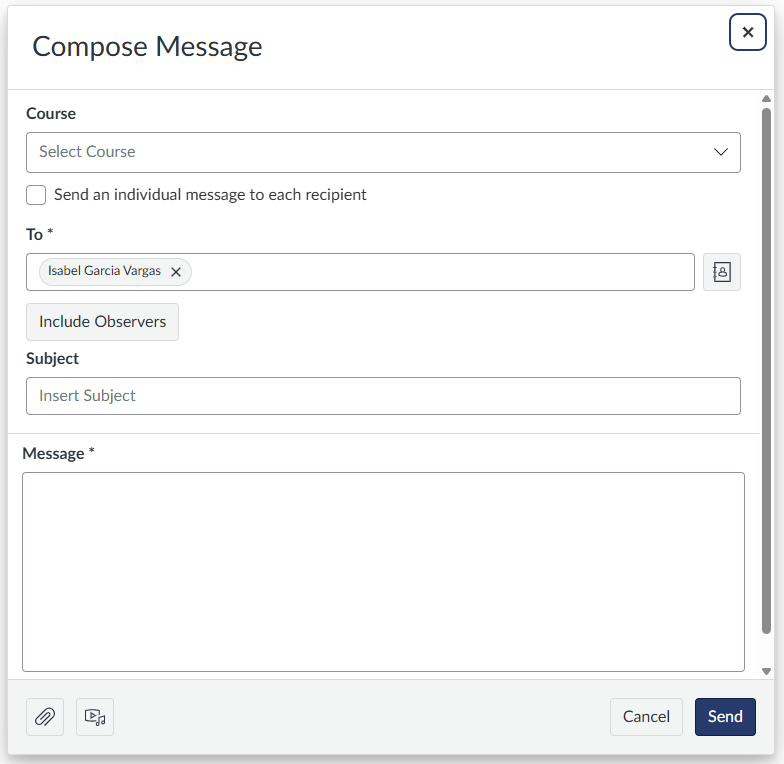The width and height of the screenshot is (784, 764).
Task: Open the address book icon
Action: point(722,272)
